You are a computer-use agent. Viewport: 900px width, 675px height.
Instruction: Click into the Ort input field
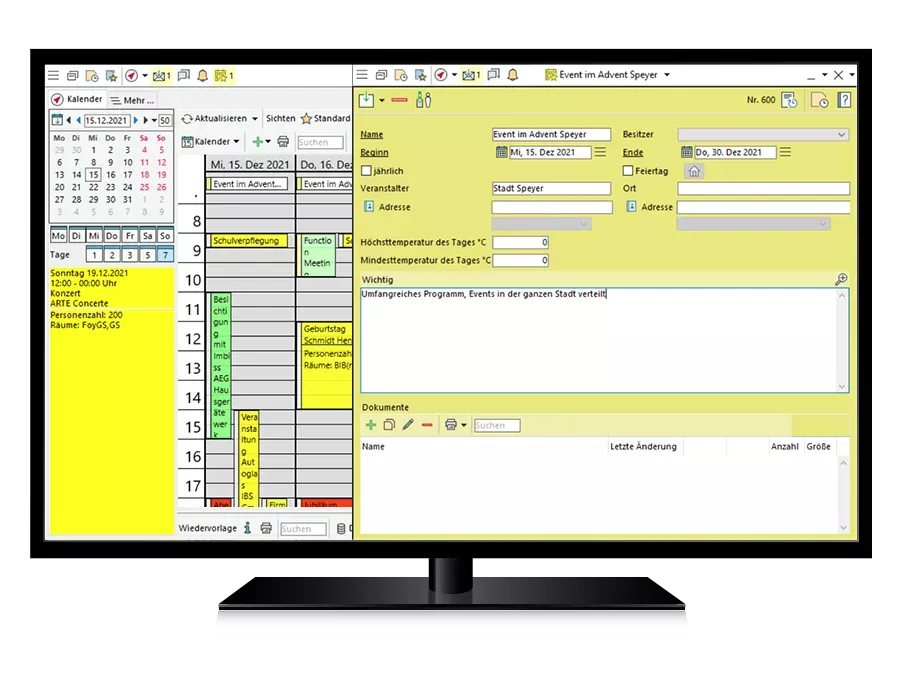tap(763, 189)
